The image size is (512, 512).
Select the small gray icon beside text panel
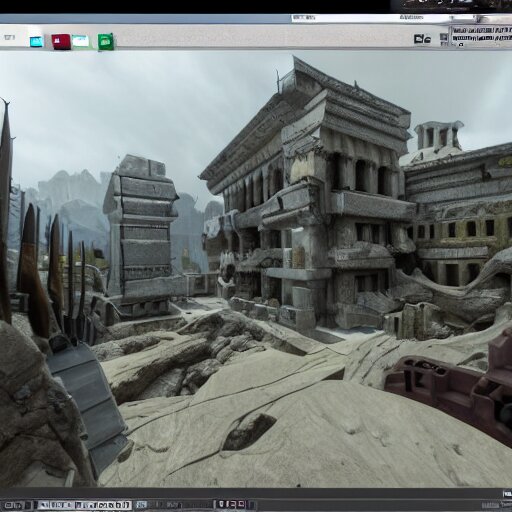tap(444, 38)
